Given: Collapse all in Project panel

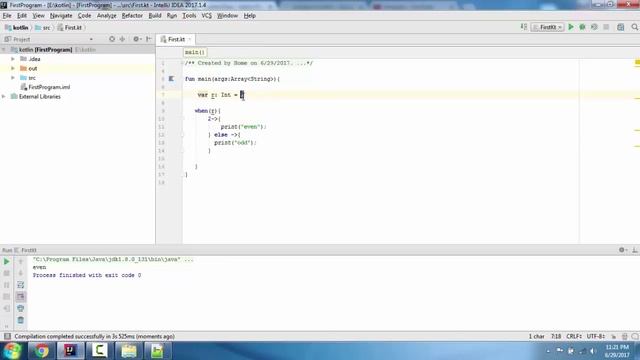Looking at the screenshot, I should pos(122,39).
